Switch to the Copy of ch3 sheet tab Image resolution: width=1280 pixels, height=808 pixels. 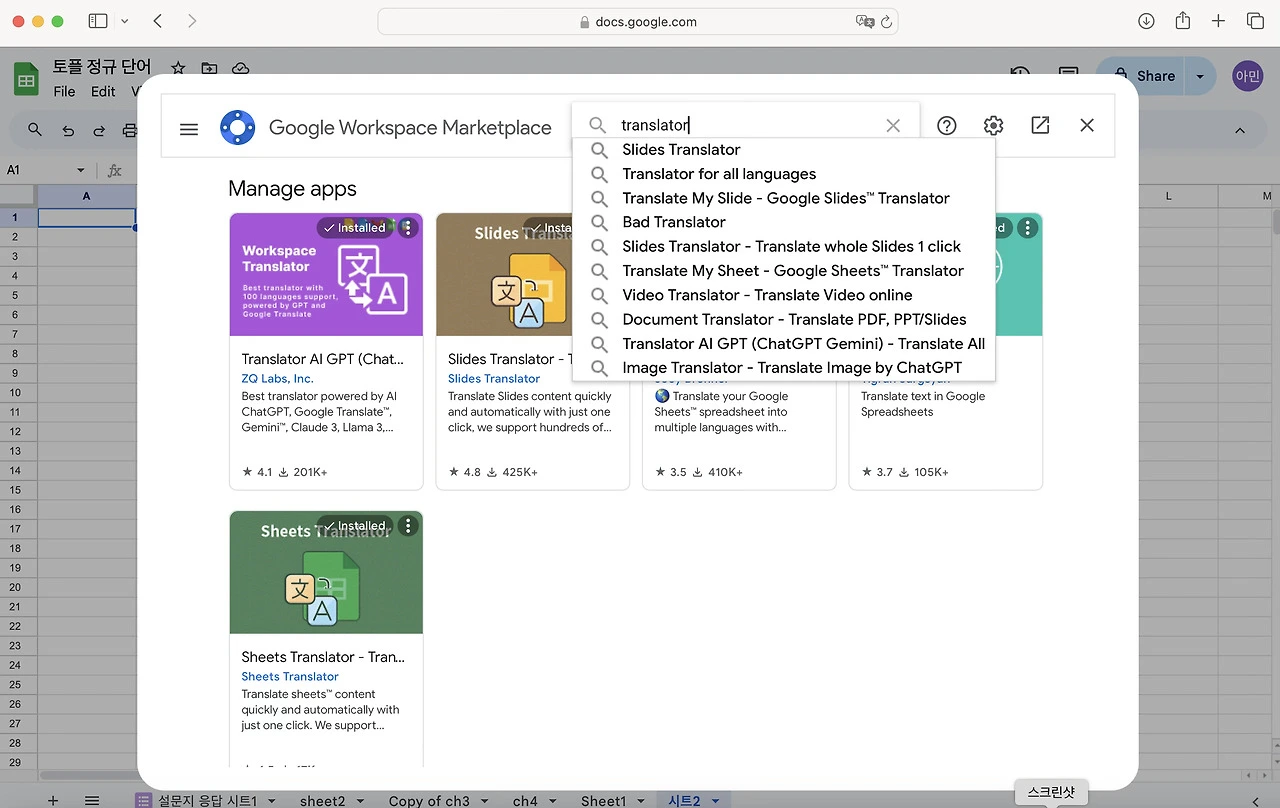429,801
